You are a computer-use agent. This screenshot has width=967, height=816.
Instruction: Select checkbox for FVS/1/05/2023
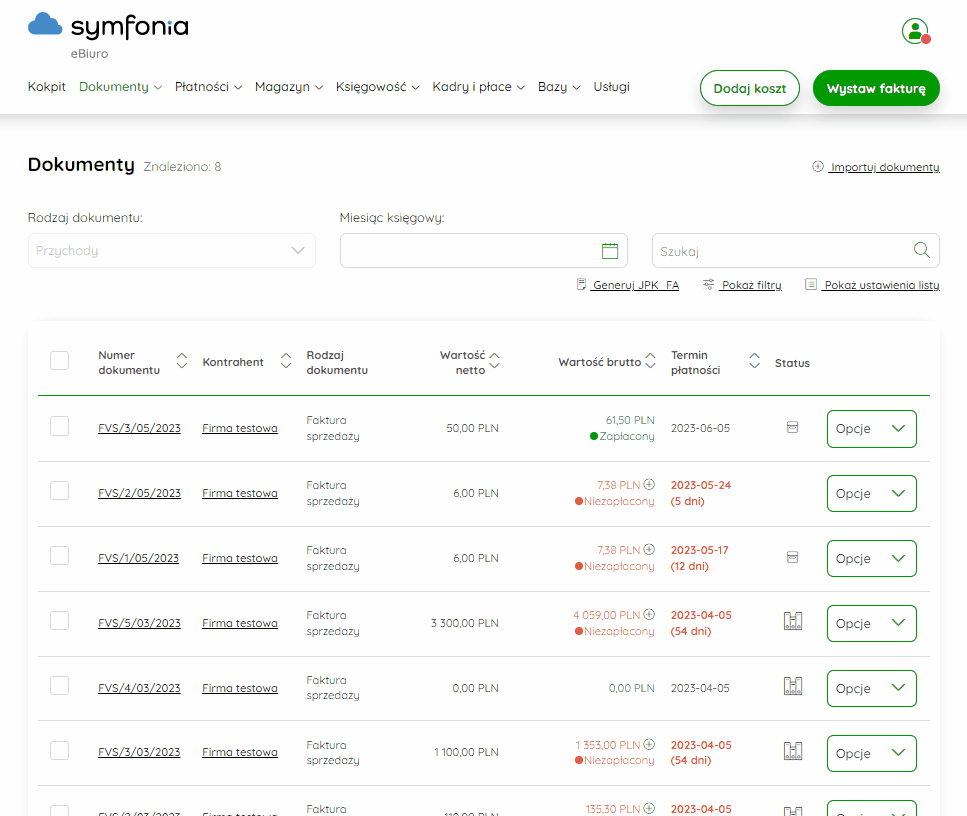(x=59, y=556)
